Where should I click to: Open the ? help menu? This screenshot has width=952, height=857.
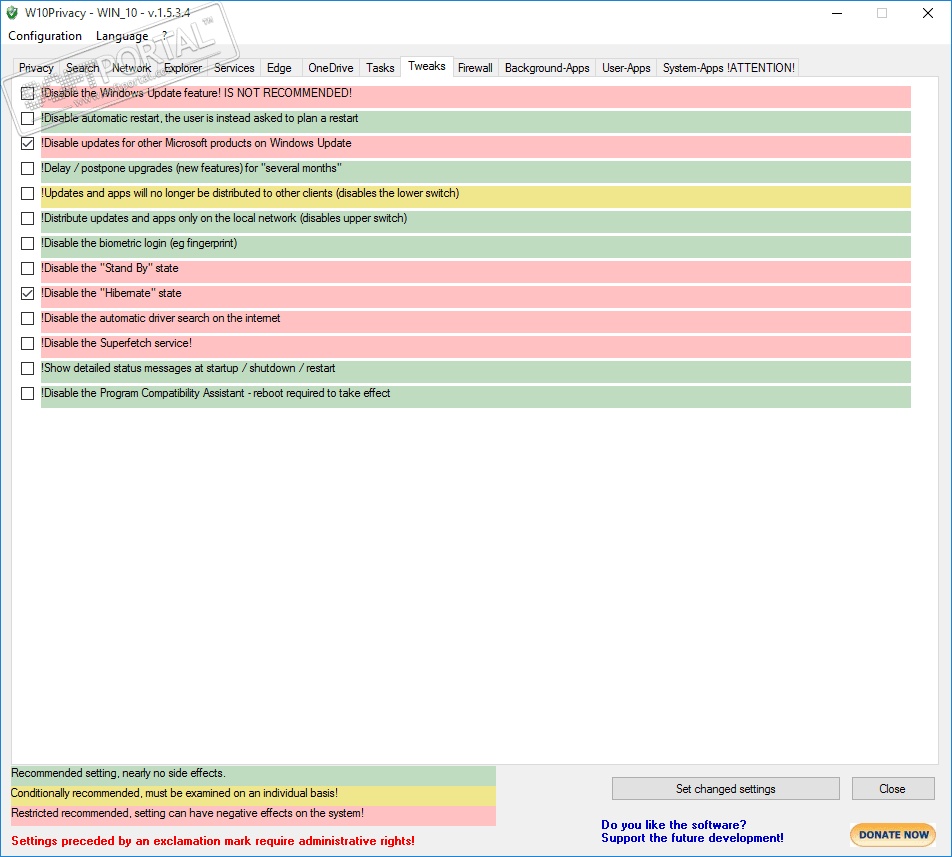(x=165, y=36)
